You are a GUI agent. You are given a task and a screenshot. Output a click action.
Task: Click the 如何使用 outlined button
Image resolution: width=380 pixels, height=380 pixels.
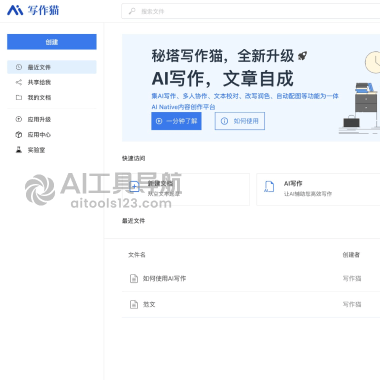pyautogui.click(x=240, y=121)
